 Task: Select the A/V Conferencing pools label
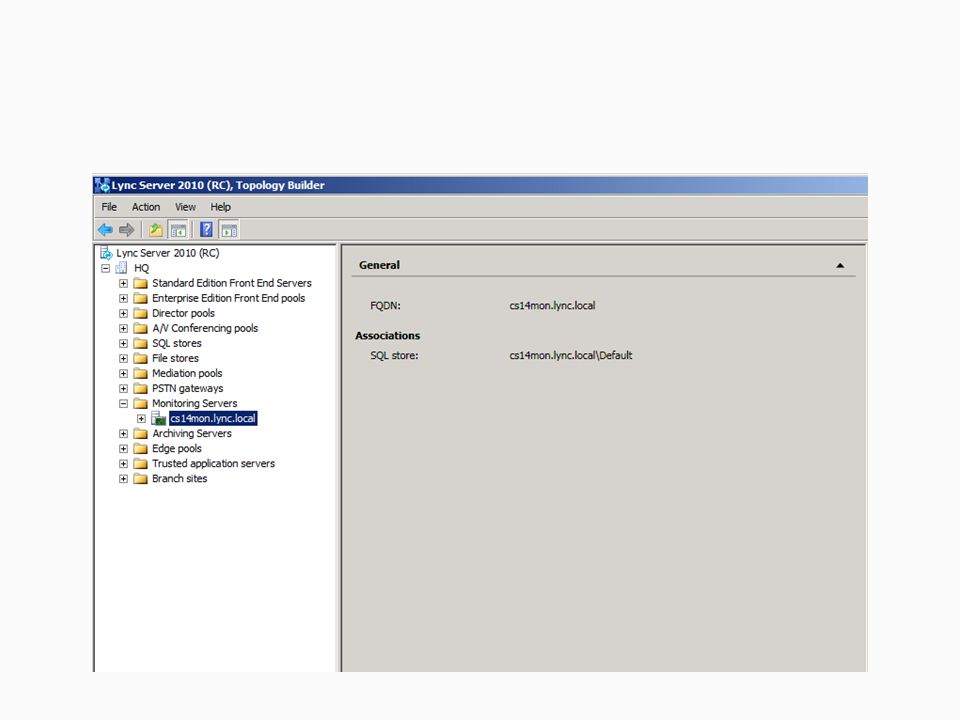tap(205, 328)
